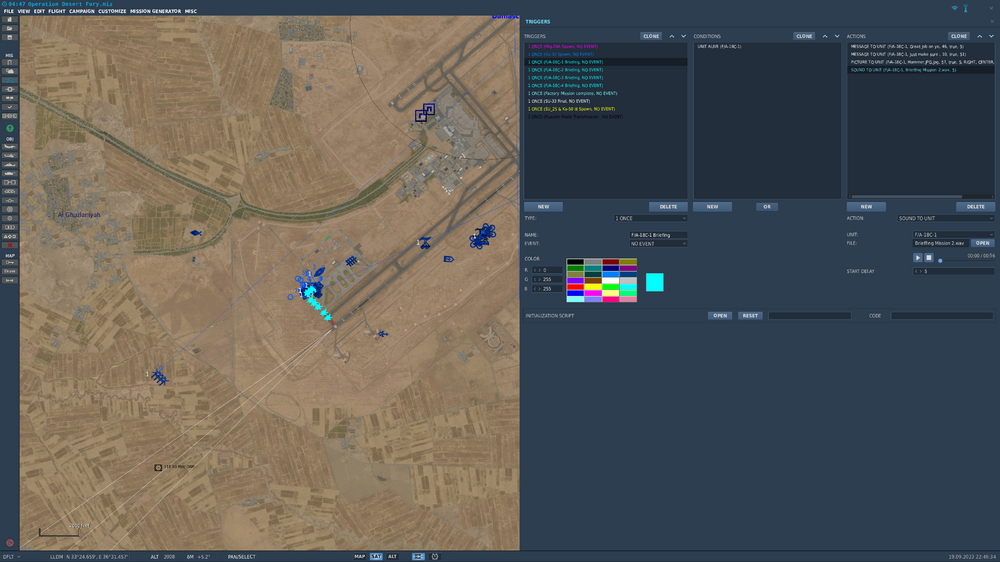Open the weather cloud icon tool
This screenshot has width=1000, height=562.
click(x=10, y=71)
